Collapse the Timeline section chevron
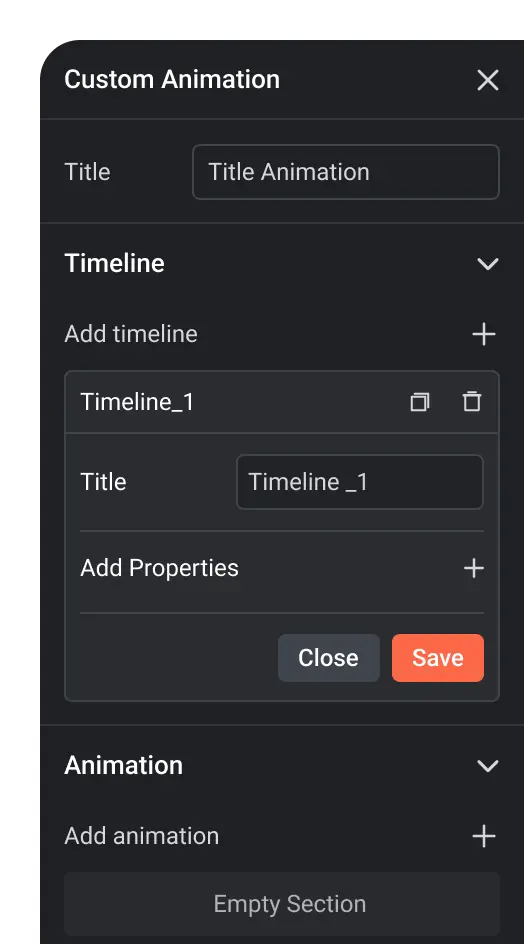Viewport: 524px width, 944px height. click(x=487, y=264)
